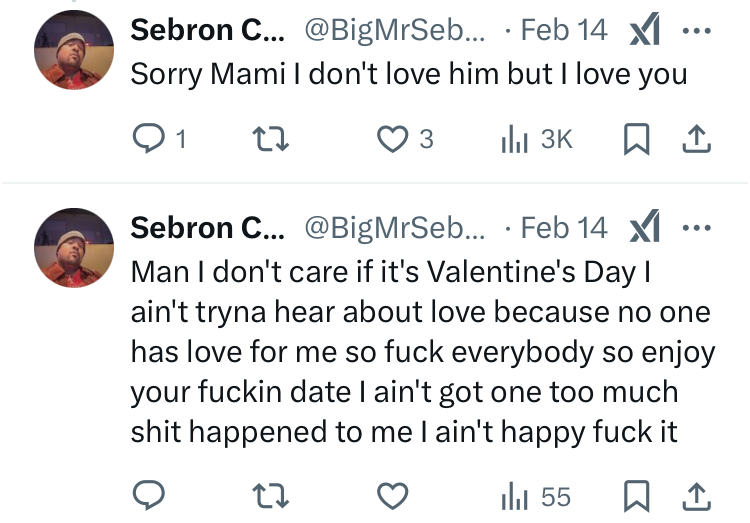Reply to the Valentine's Day tweet
750x523 pixels.
(148, 495)
